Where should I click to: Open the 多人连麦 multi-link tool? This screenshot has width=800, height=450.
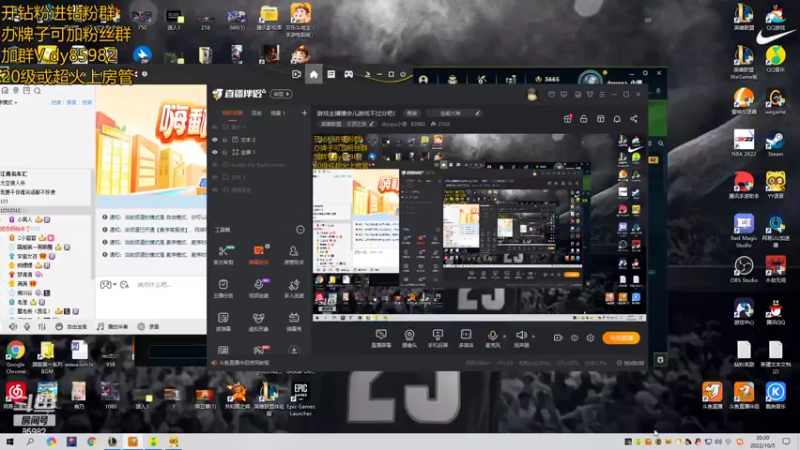pos(294,288)
